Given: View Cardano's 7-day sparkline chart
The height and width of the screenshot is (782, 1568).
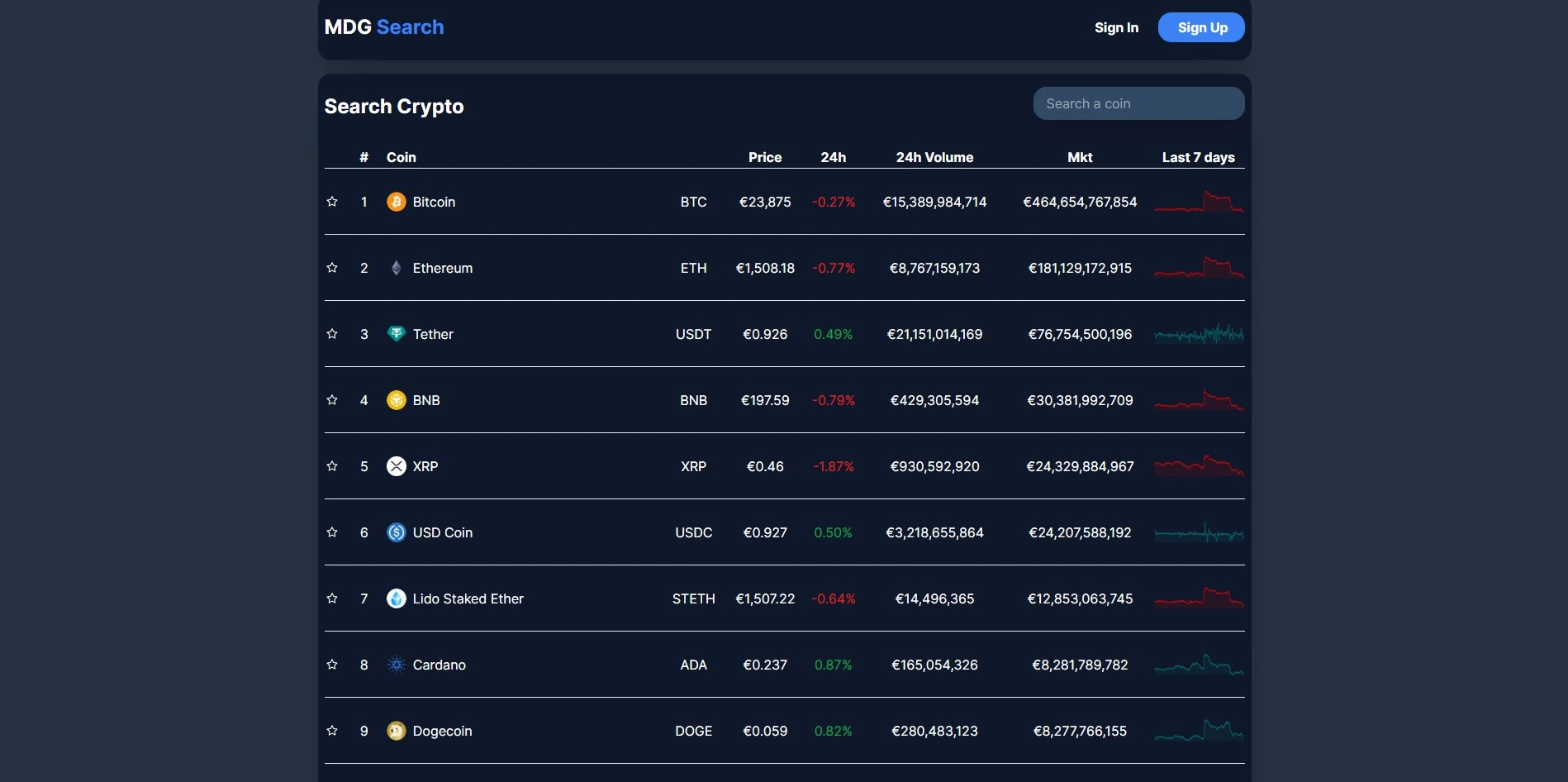Looking at the screenshot, I should coord(1199,665).
